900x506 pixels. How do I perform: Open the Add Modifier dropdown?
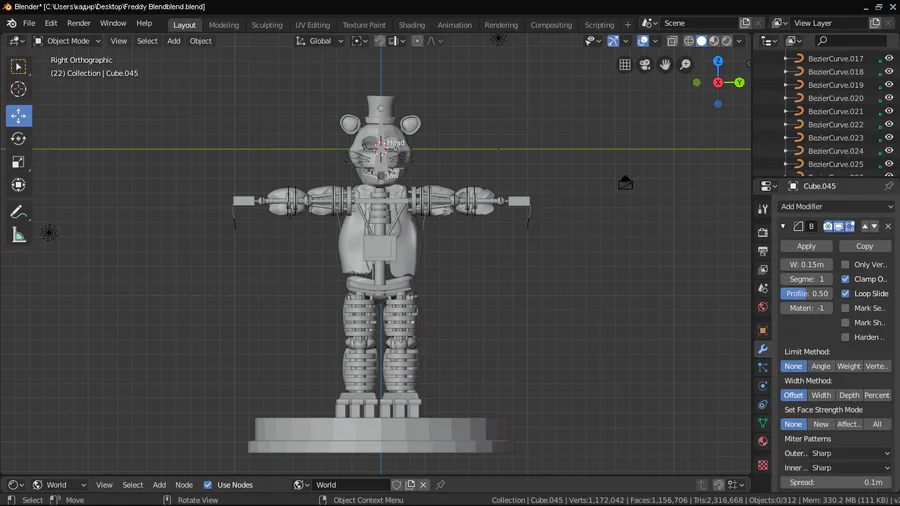pyautogui.click(x=836, y=207)
